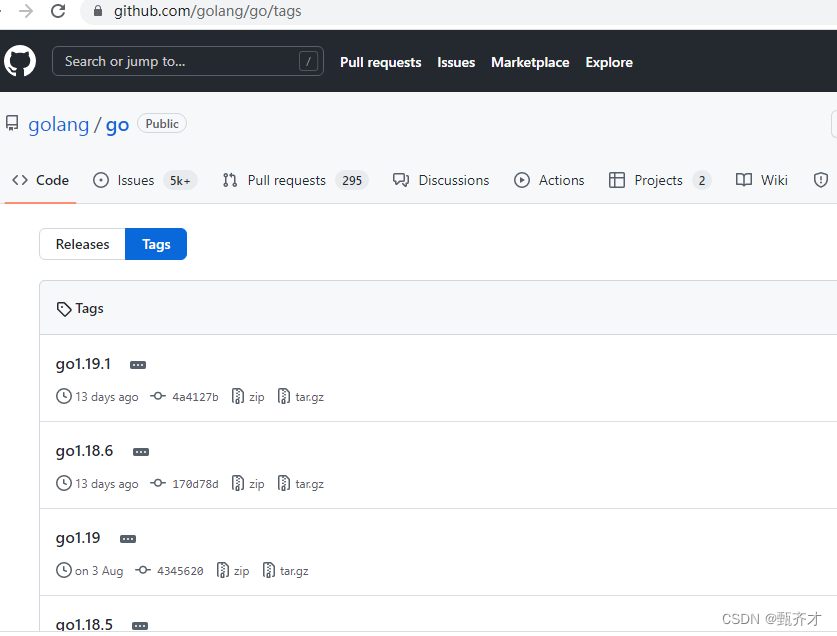Open the Wiki tab
837x636 pixels.
[x=762, y=180]
